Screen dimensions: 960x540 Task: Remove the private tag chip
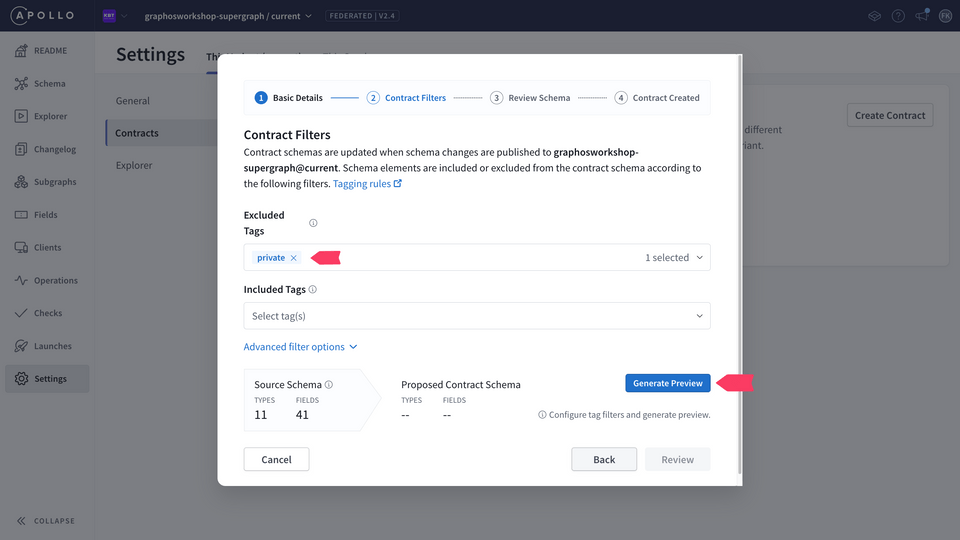294,258
